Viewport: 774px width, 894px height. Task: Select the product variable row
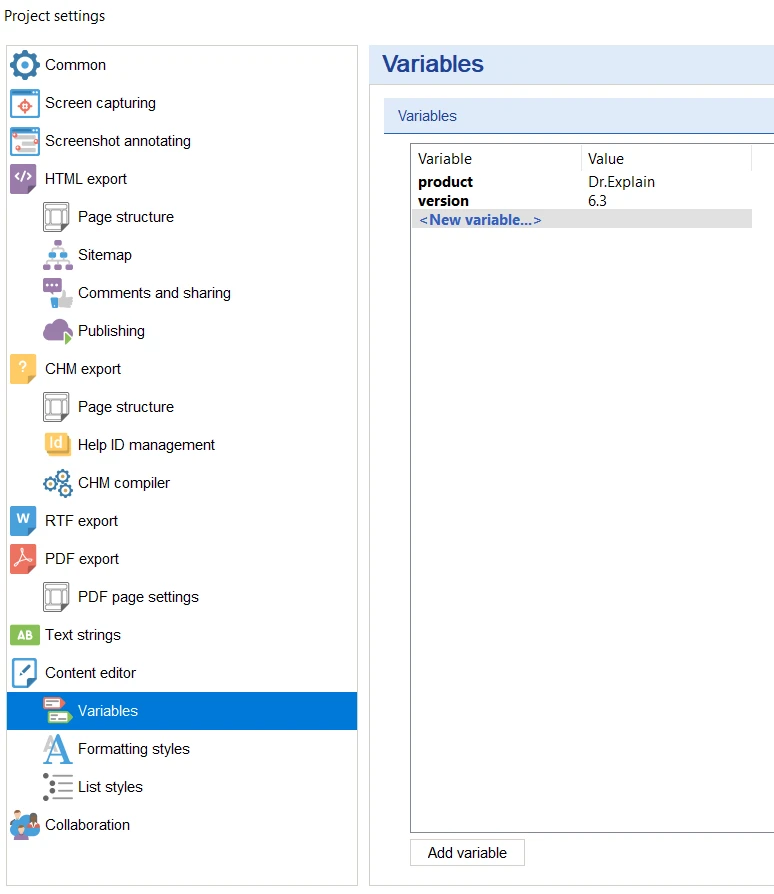tap(581, 182)
